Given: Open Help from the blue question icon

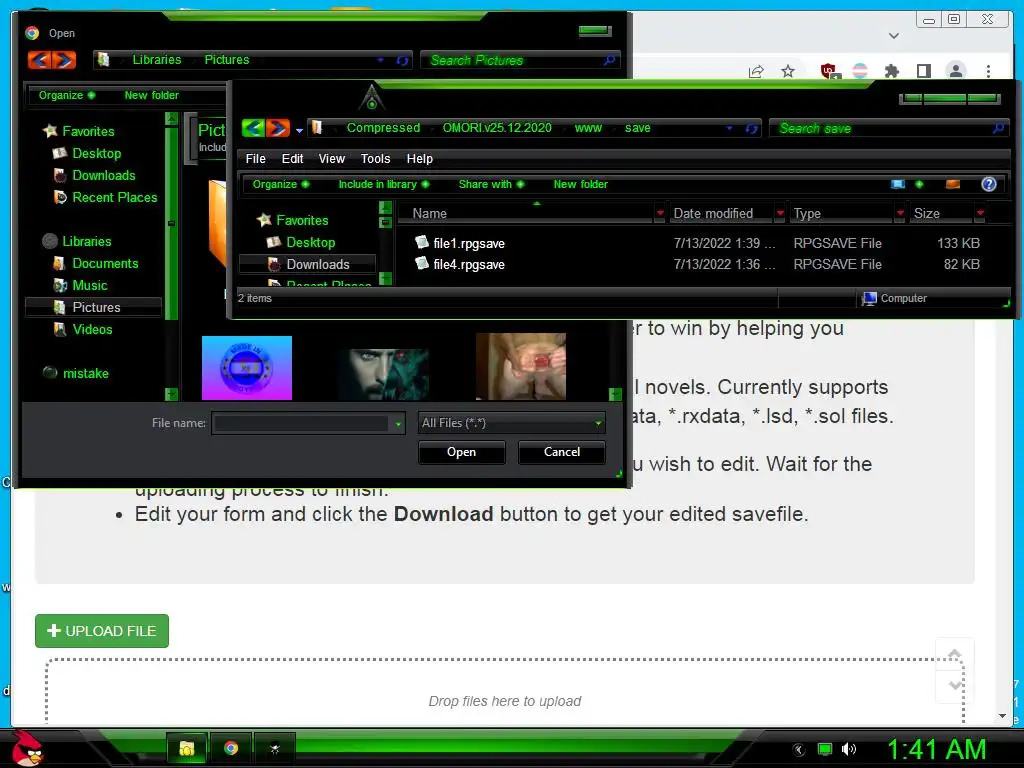Looking at the screenshot, I should pyautogui.click(x=989, y=184).
